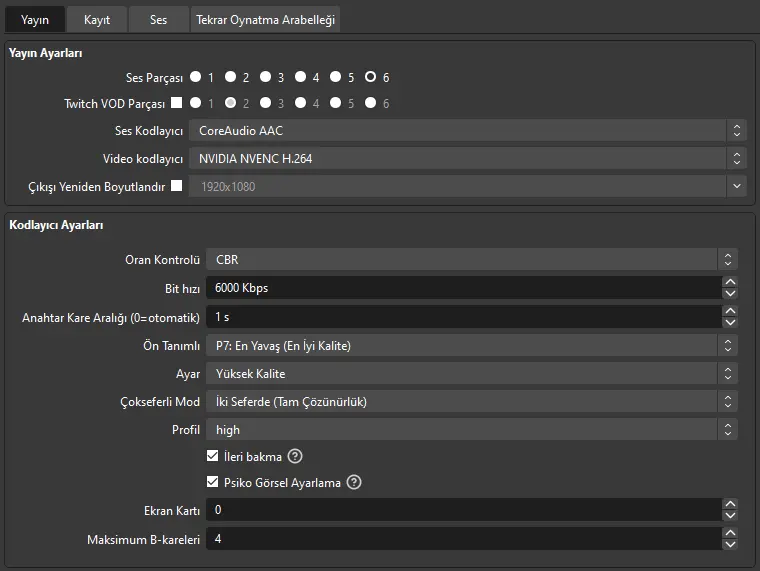
Task: Open the Tekrar Oynatma Arabelleği tab
Action: click(265, 19)
